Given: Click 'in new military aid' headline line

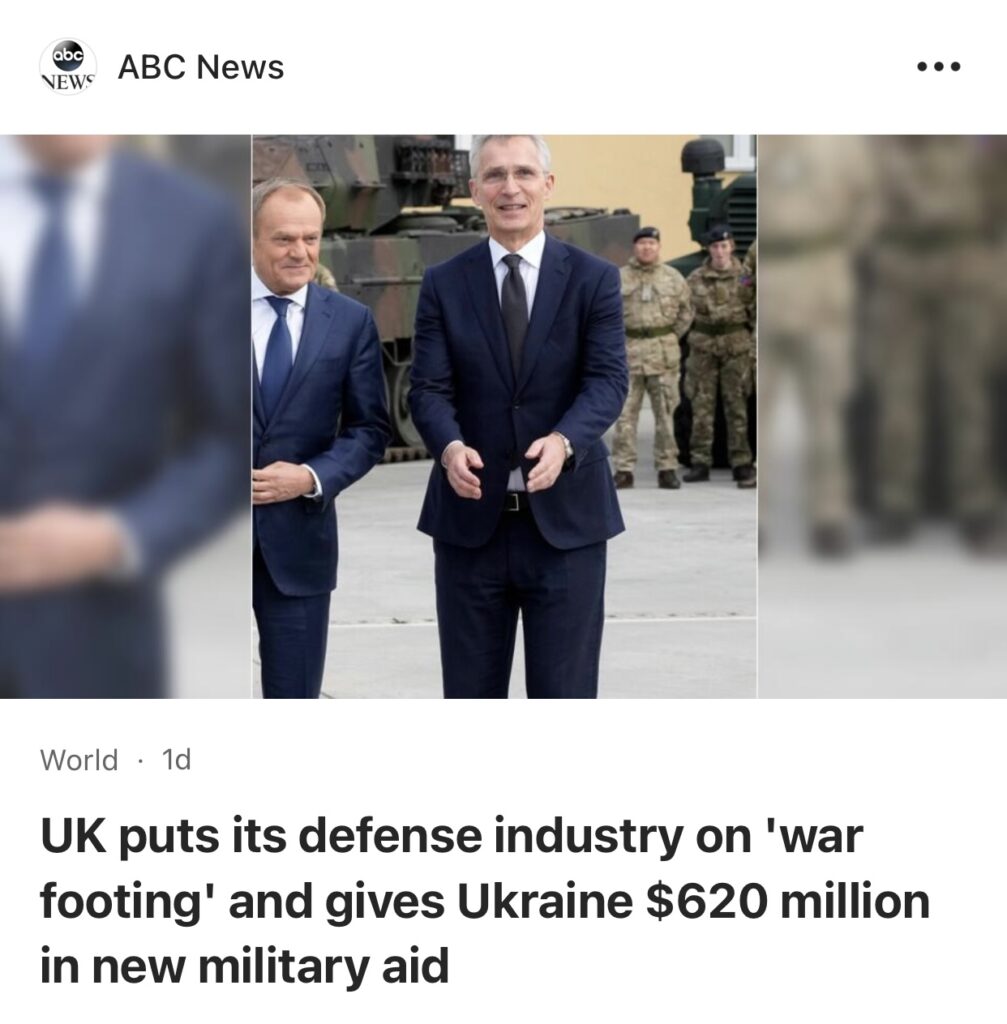Looking at the screenshot, I should pyautogui.click(x=244, y=967).
